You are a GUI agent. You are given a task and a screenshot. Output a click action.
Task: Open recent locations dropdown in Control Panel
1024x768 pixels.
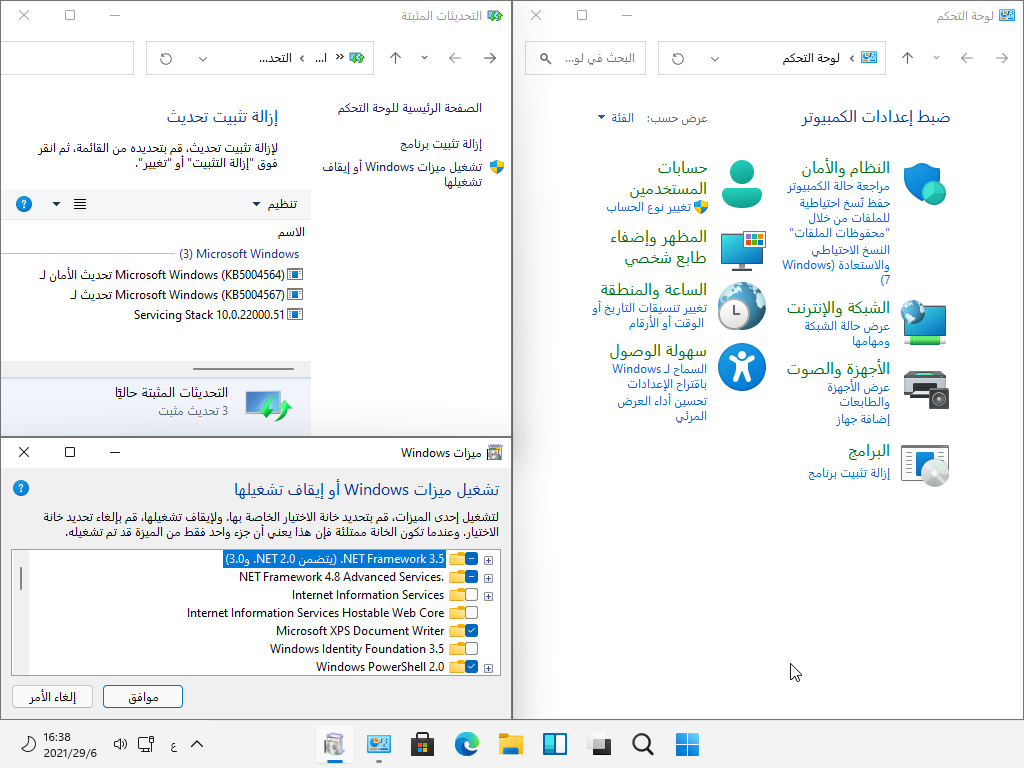[936, 58]
